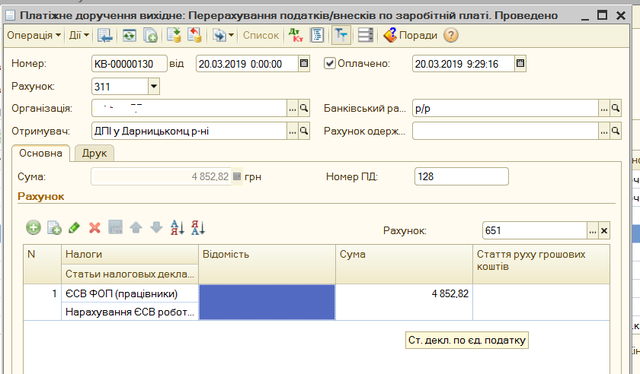This screenshot has height=374, width=640.
Task: Select the Основна tab
Action: pyautogui.click(x=40, y=153)
